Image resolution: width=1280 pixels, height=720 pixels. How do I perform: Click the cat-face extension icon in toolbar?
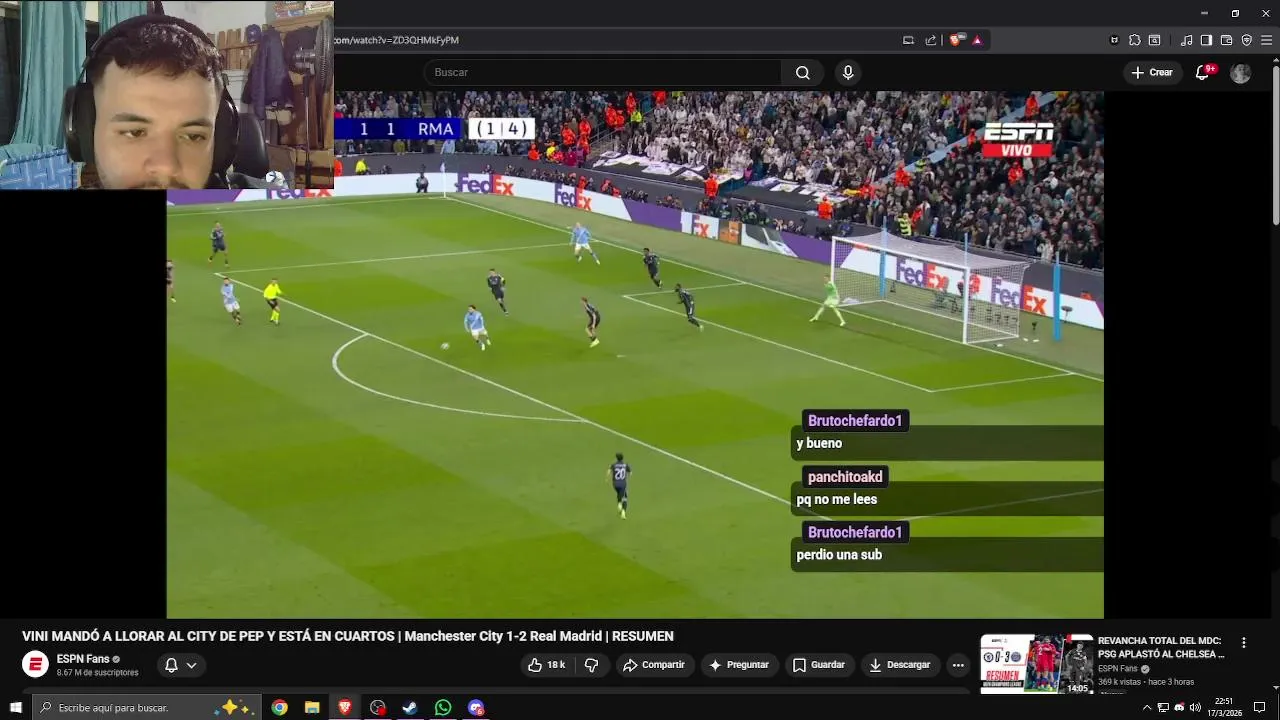pos(1114,40)
